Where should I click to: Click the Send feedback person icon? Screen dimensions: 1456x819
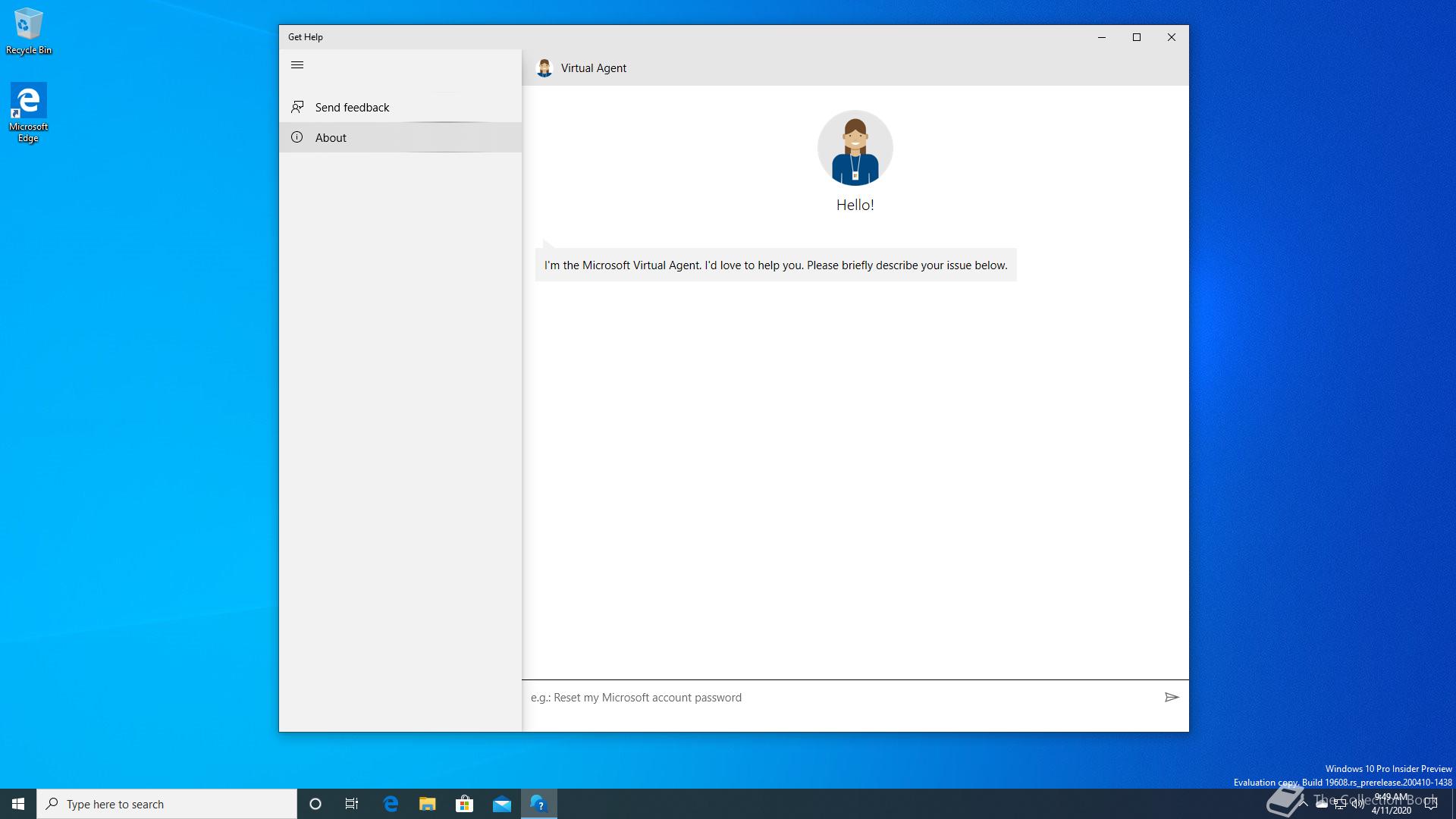click(x=297, y=107)
